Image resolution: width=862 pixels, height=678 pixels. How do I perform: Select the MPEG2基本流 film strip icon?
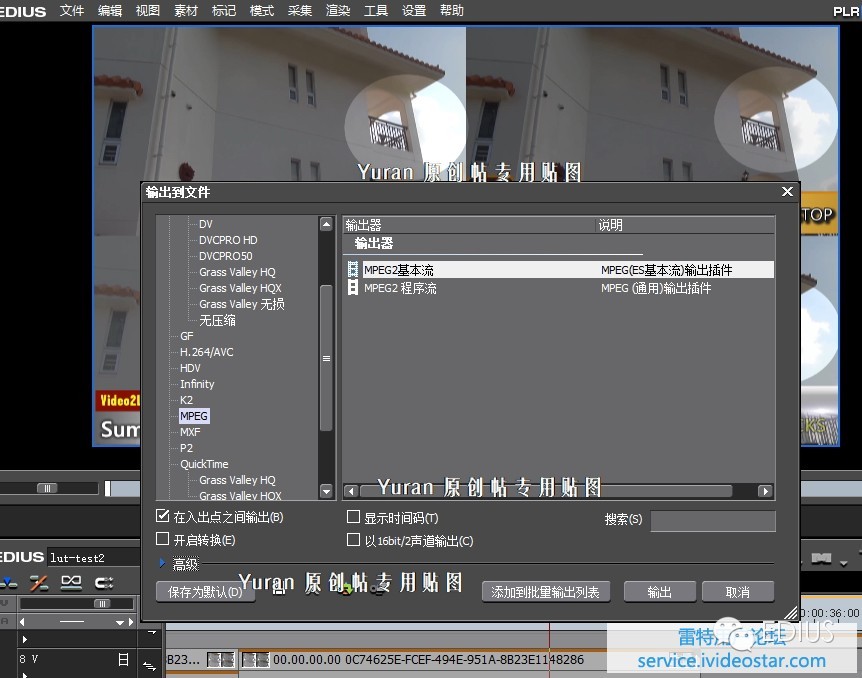352,270
